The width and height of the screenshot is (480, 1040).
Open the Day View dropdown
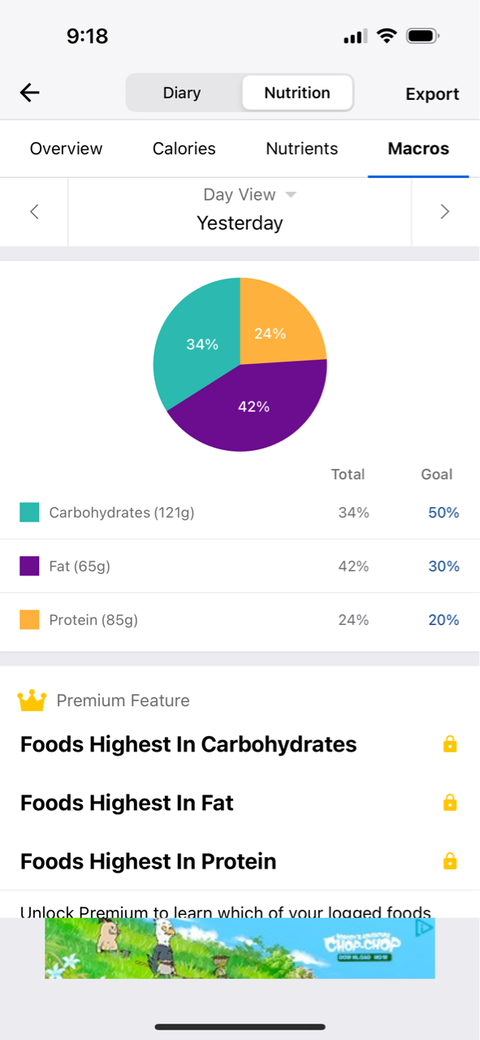(x=249, y=194)
